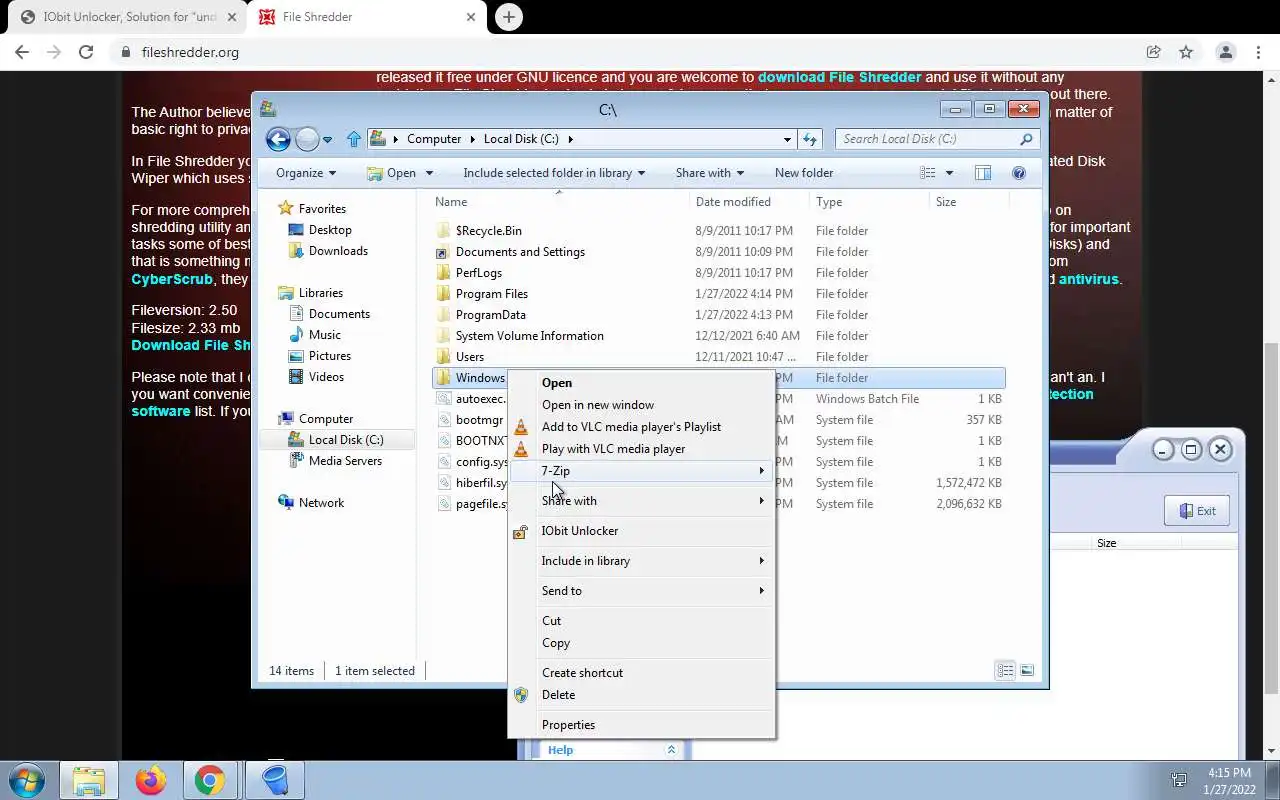1280x800 pixels.
Task: Expand address bar history dropdown
Action: pyautogui.click(x=787, y=139)
